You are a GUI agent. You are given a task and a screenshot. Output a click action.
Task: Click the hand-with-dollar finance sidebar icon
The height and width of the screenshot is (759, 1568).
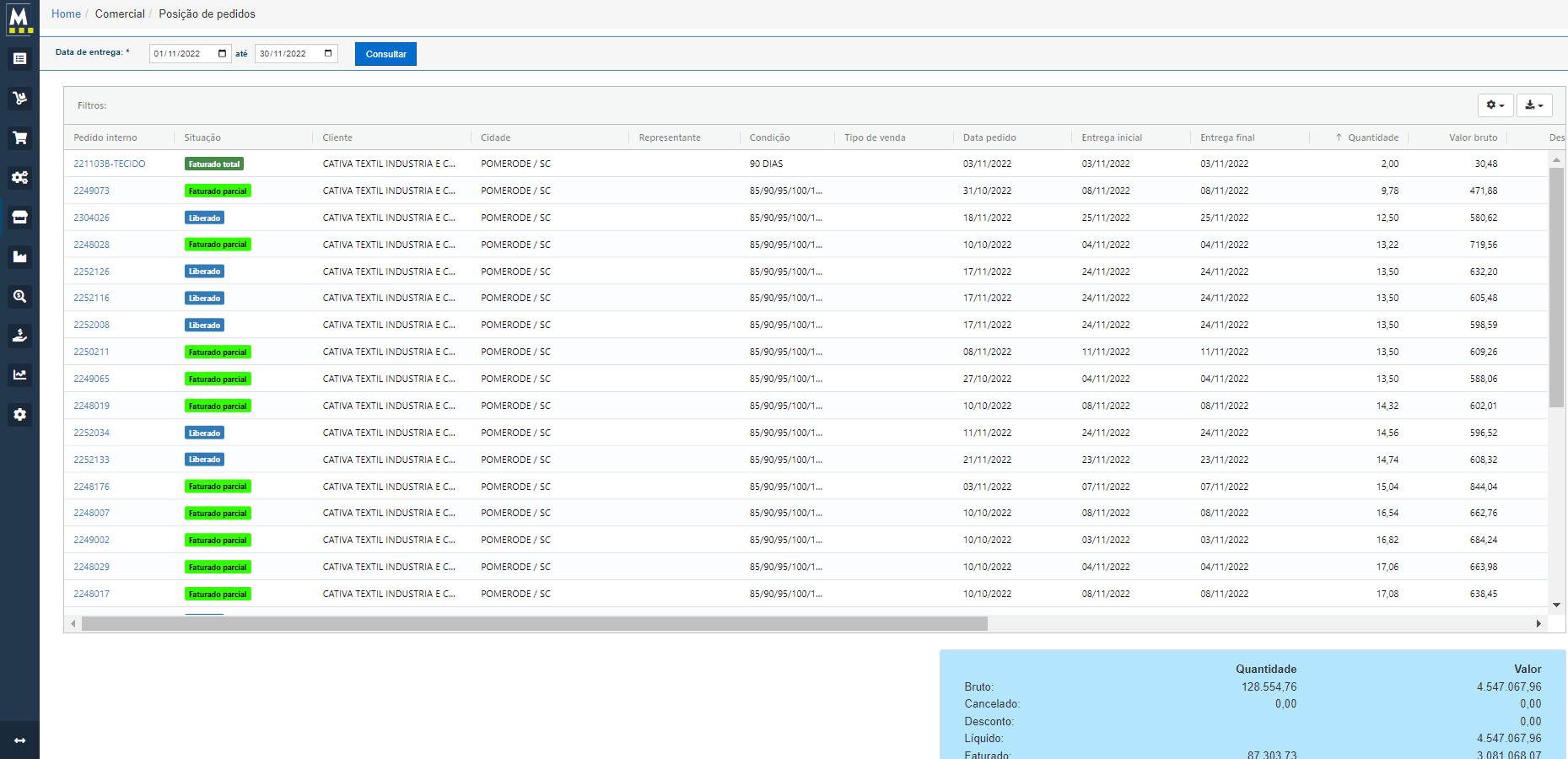19,336
